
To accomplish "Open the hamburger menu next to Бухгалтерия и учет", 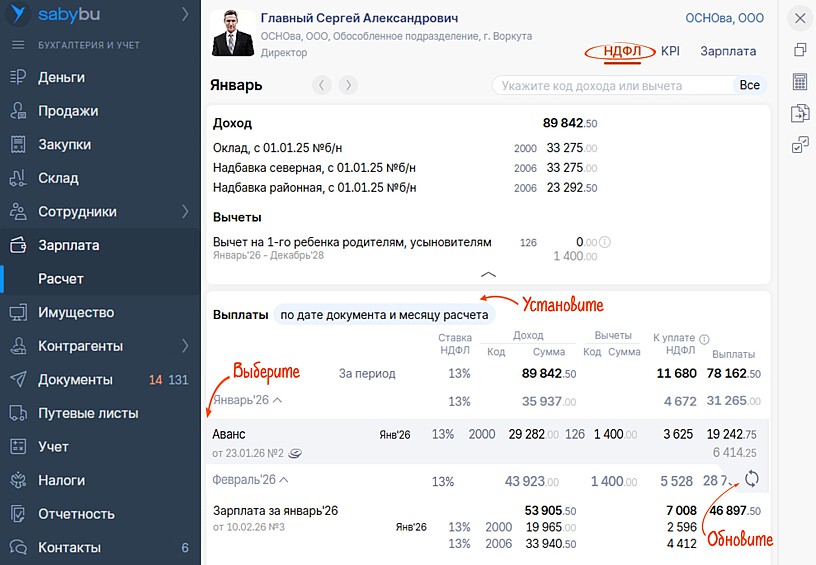I will (x=17, y=45).
